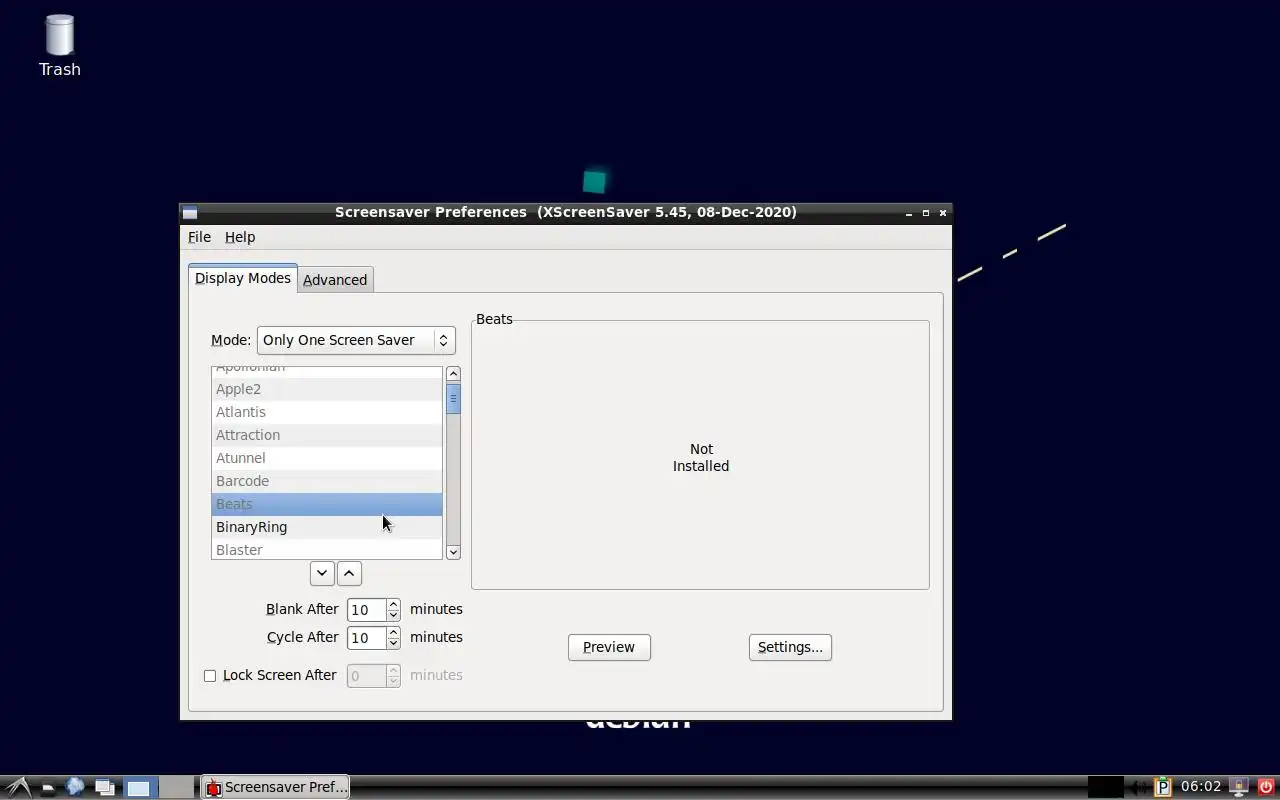This screenshot has height=800, width=1280.
Task: Click the volume speaker tray icon
Action: (x=1137, y=787)
